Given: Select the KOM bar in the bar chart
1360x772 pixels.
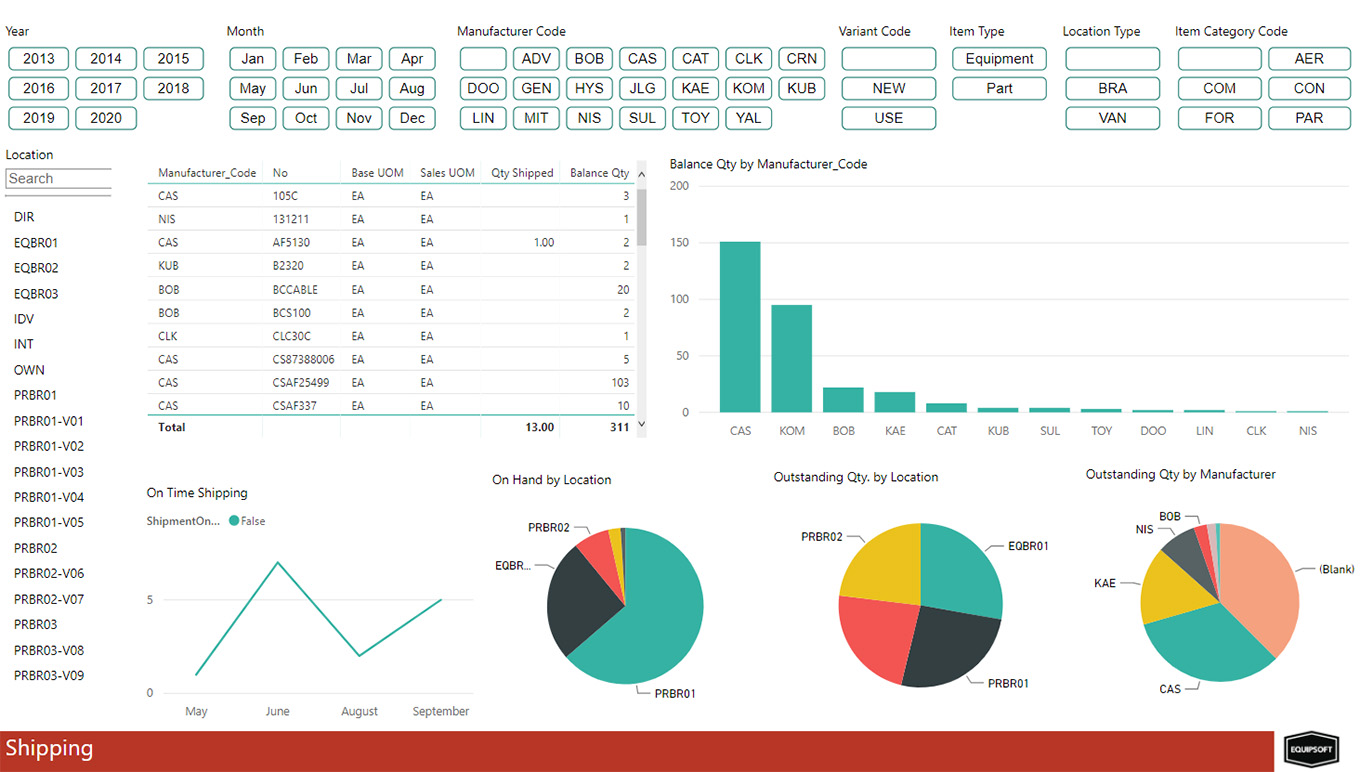Looking at the screenshot, I should 791,358.
